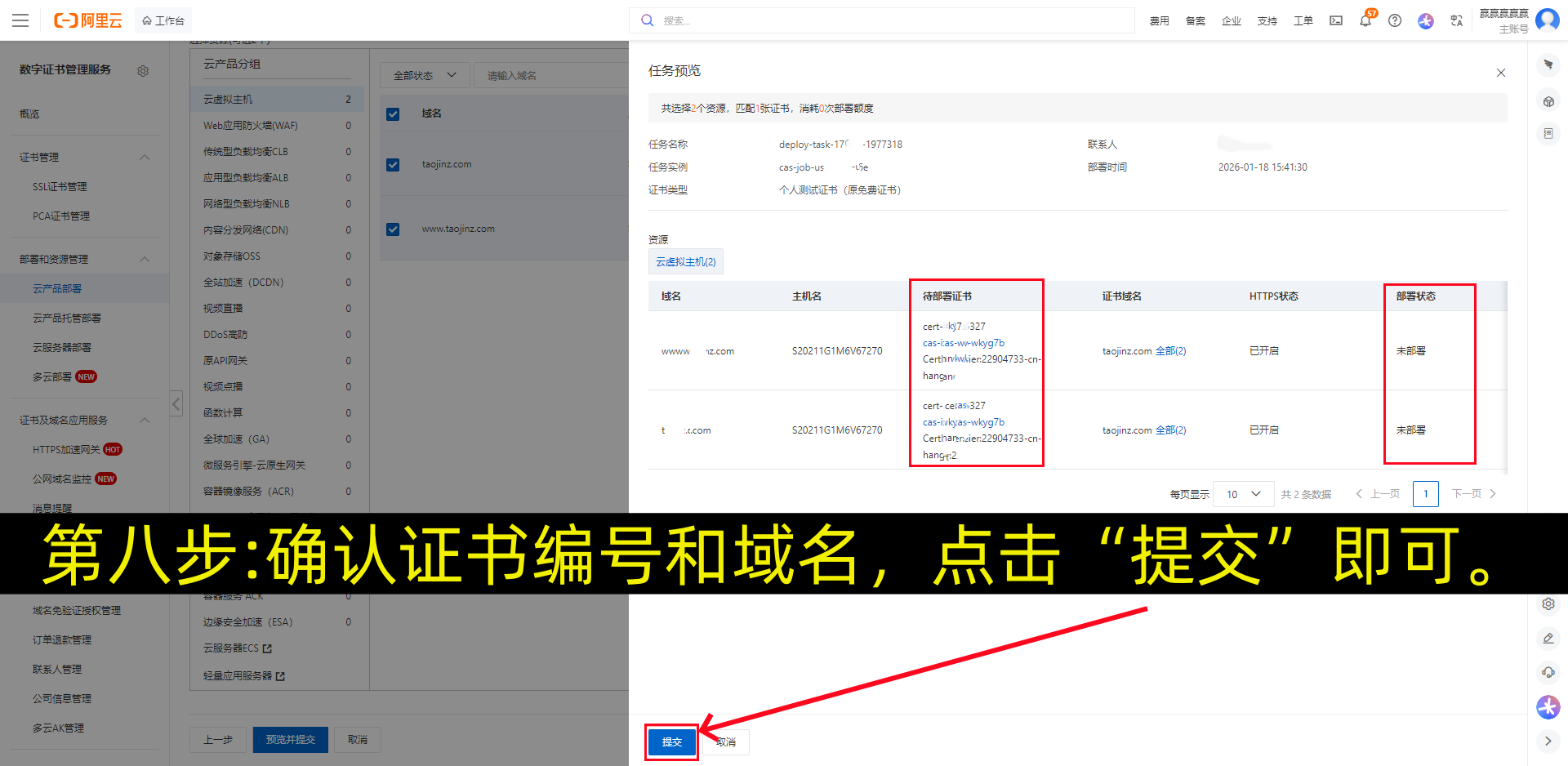The width and height of the screenshot is (1568, 766).
Task: Click the AI assistant star icon in top bar
Action: pos(1426,20)
